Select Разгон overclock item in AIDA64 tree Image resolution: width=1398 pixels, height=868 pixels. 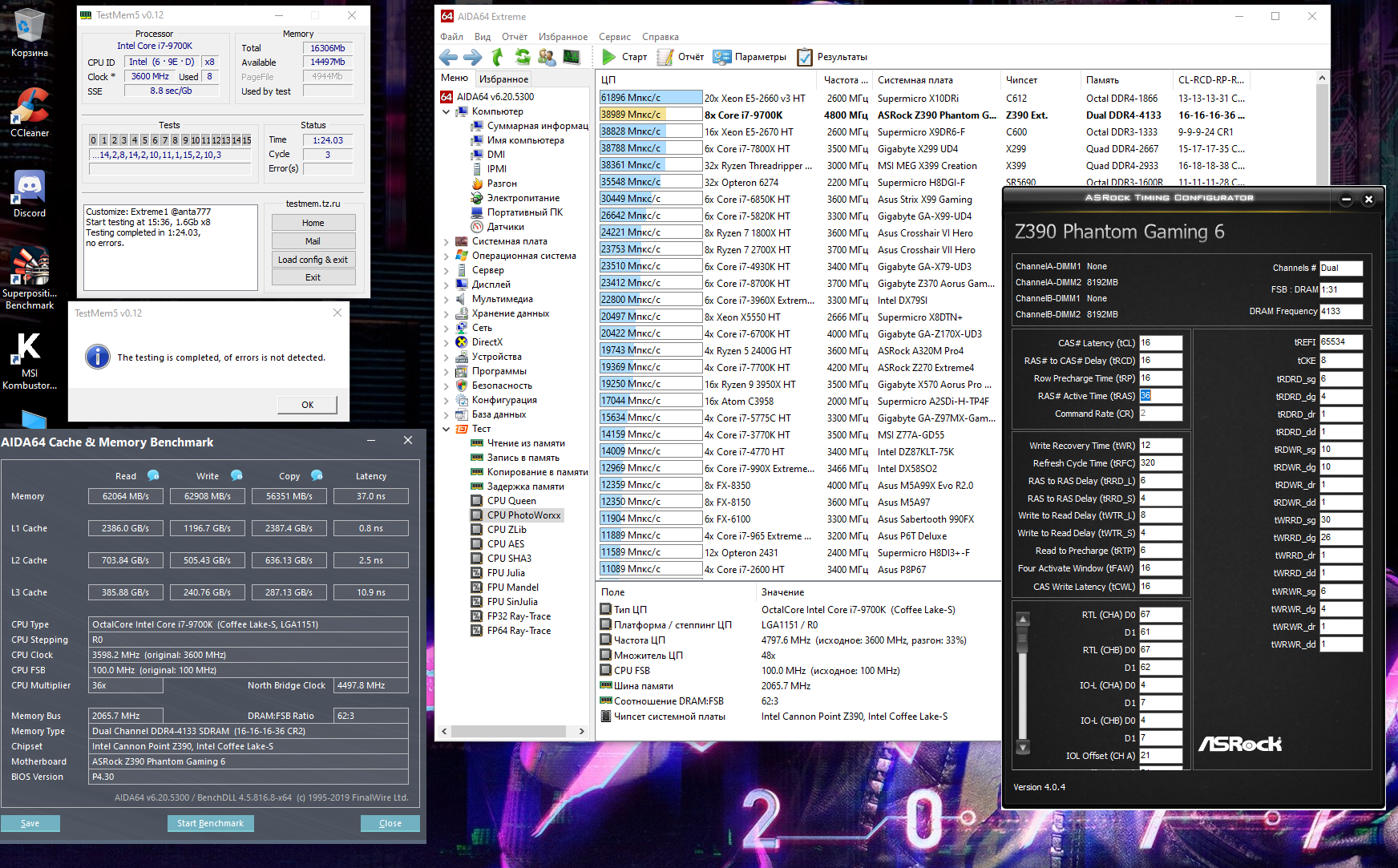coord(494,184)
